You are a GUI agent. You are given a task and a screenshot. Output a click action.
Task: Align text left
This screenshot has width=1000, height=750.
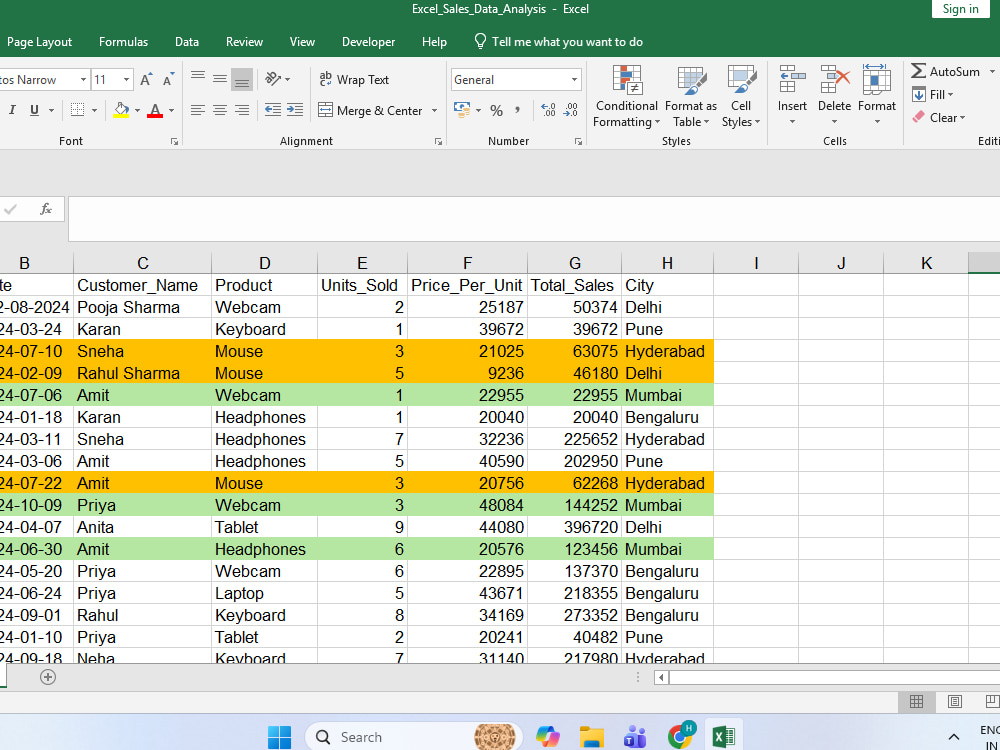(x=198, y=110)
